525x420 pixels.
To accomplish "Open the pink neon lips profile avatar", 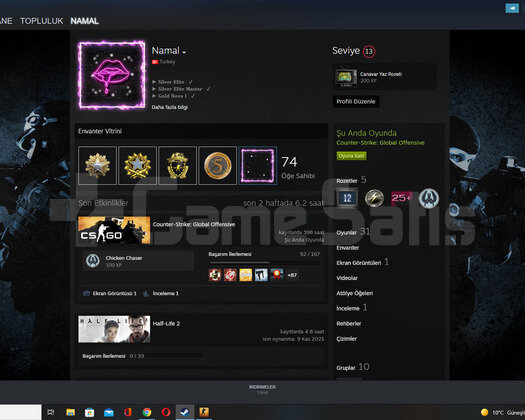I will coord(111,75).
